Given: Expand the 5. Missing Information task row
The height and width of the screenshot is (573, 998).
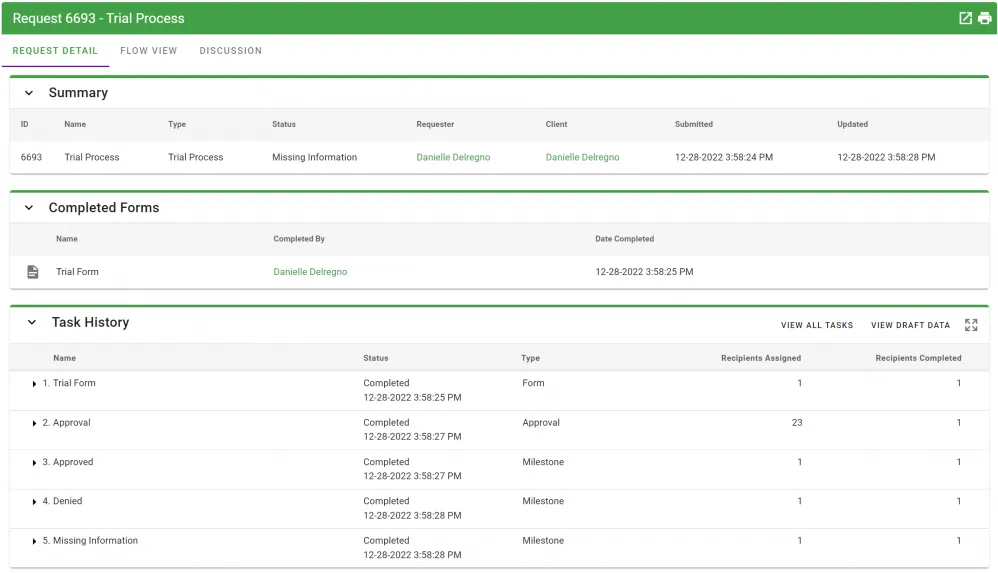Looking at the screenshot, I should coord(35,542).
